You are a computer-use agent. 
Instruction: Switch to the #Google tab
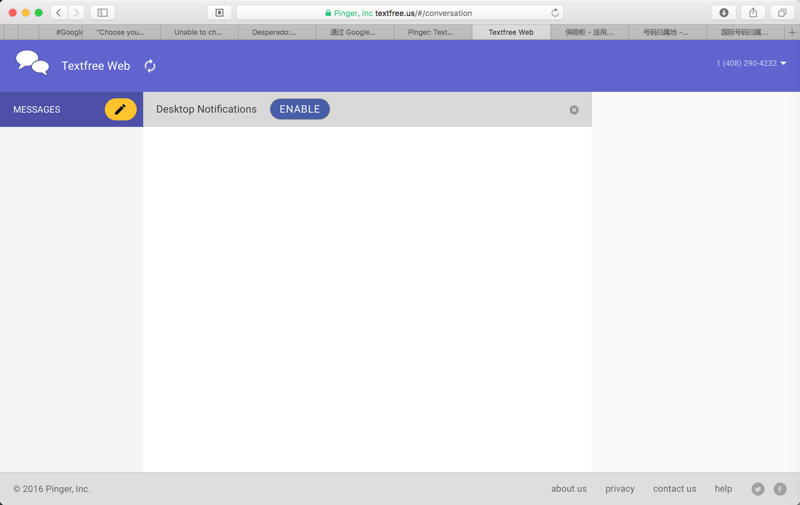(x=61, y=32)
